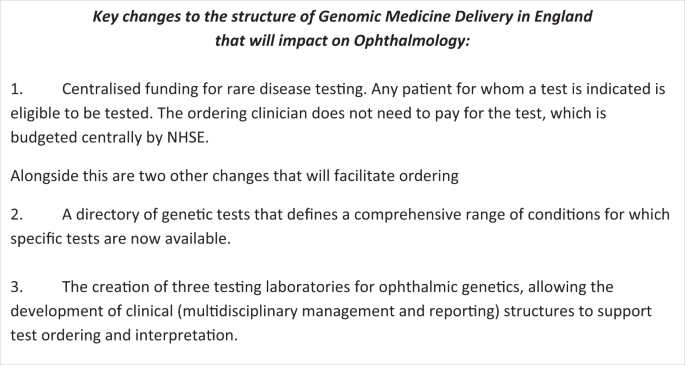Image resolution: width=685 pixels, height=365 pixels.
Task: Click the phrase 'specific tests are now available'
Action: tap(119, 239)
